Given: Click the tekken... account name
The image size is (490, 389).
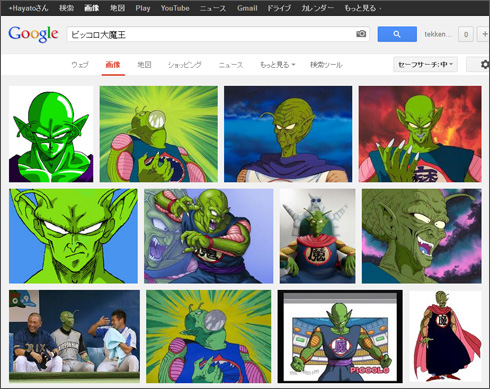Looking at the screenshot, I should click(x=438, y=34).
